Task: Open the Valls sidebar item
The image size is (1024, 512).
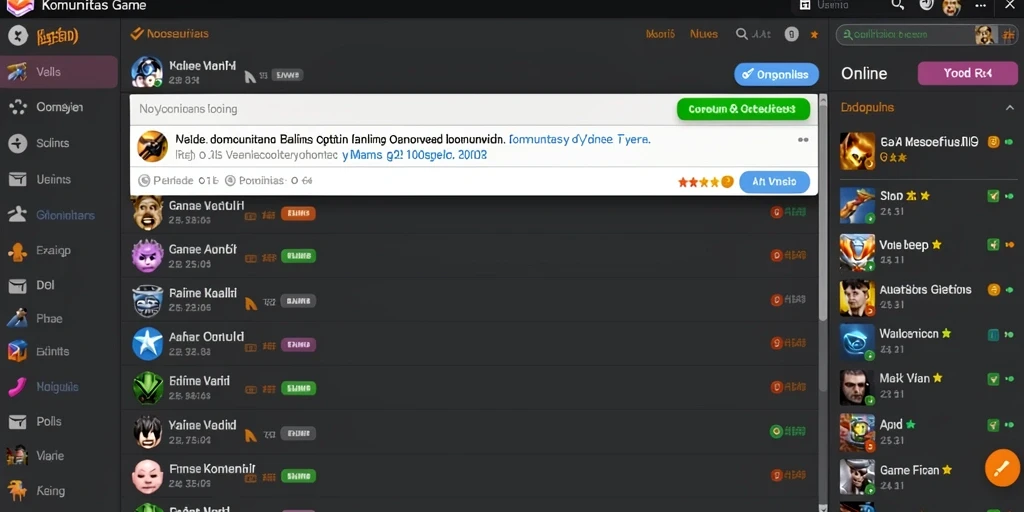Action: click(x=59, y=72)
